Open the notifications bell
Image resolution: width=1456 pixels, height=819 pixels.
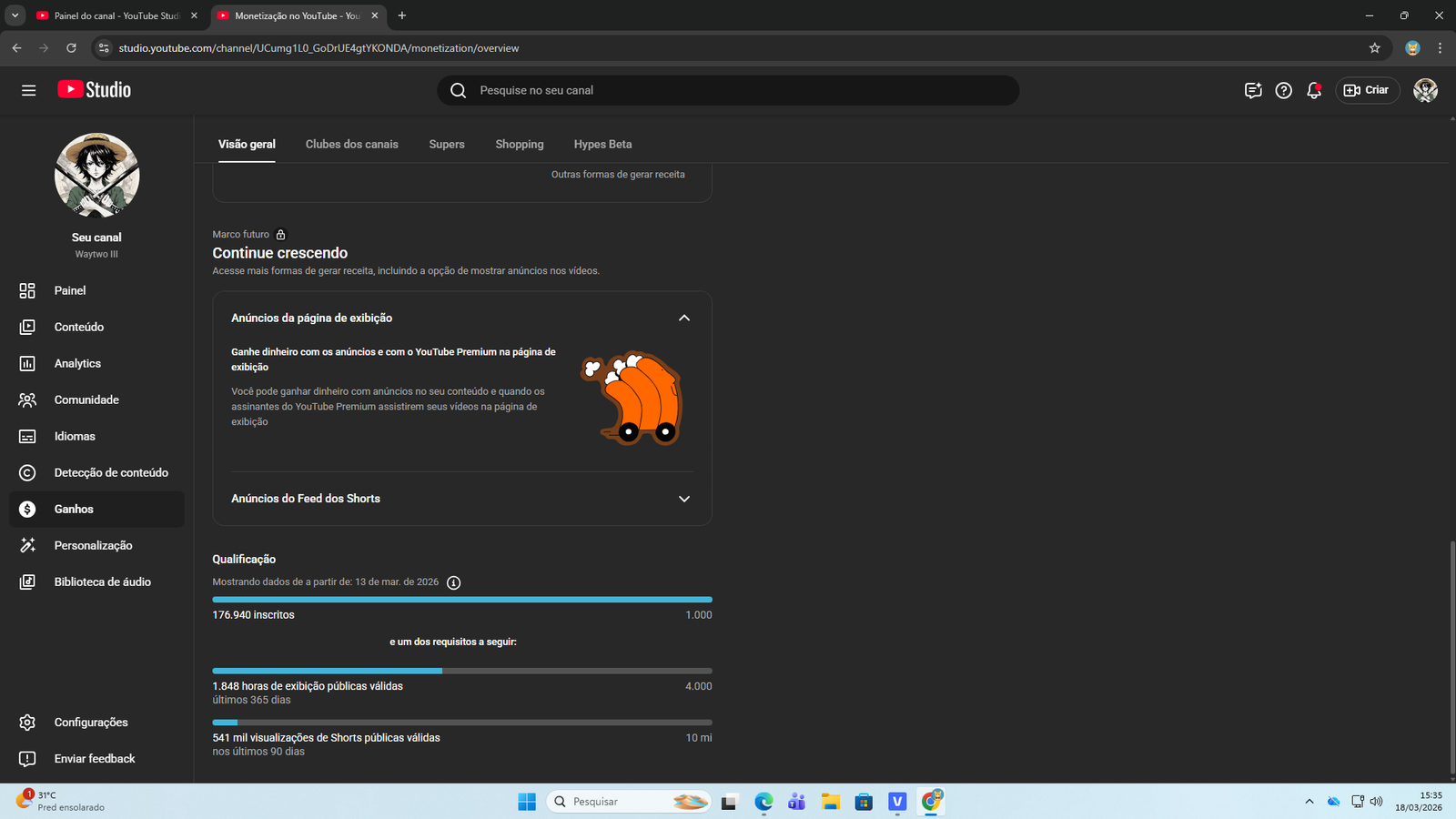coord(1314,90)
